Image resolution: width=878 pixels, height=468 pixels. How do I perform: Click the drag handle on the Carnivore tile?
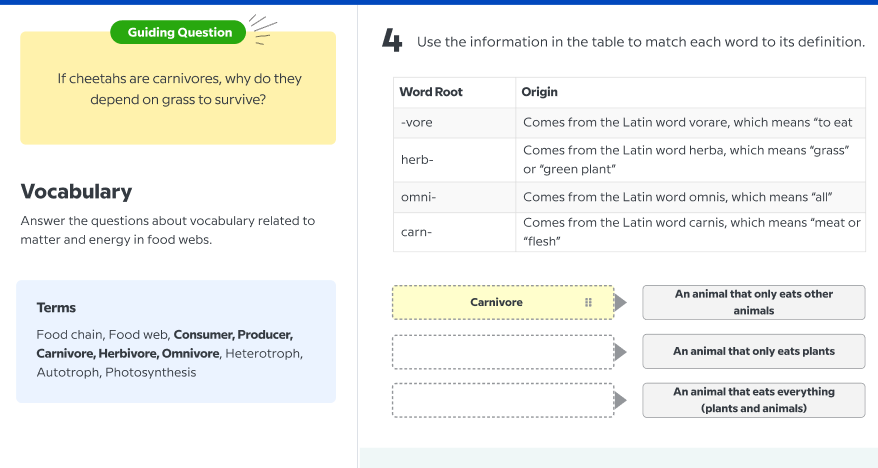point(588,302)
